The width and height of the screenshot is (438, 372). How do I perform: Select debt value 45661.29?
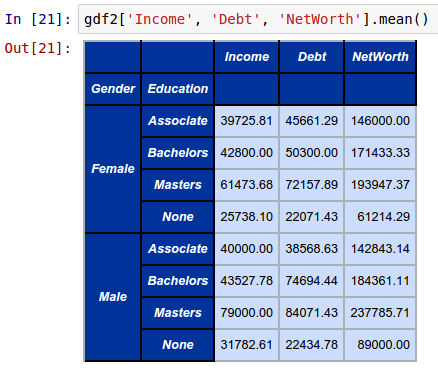[x=312, y=121]
